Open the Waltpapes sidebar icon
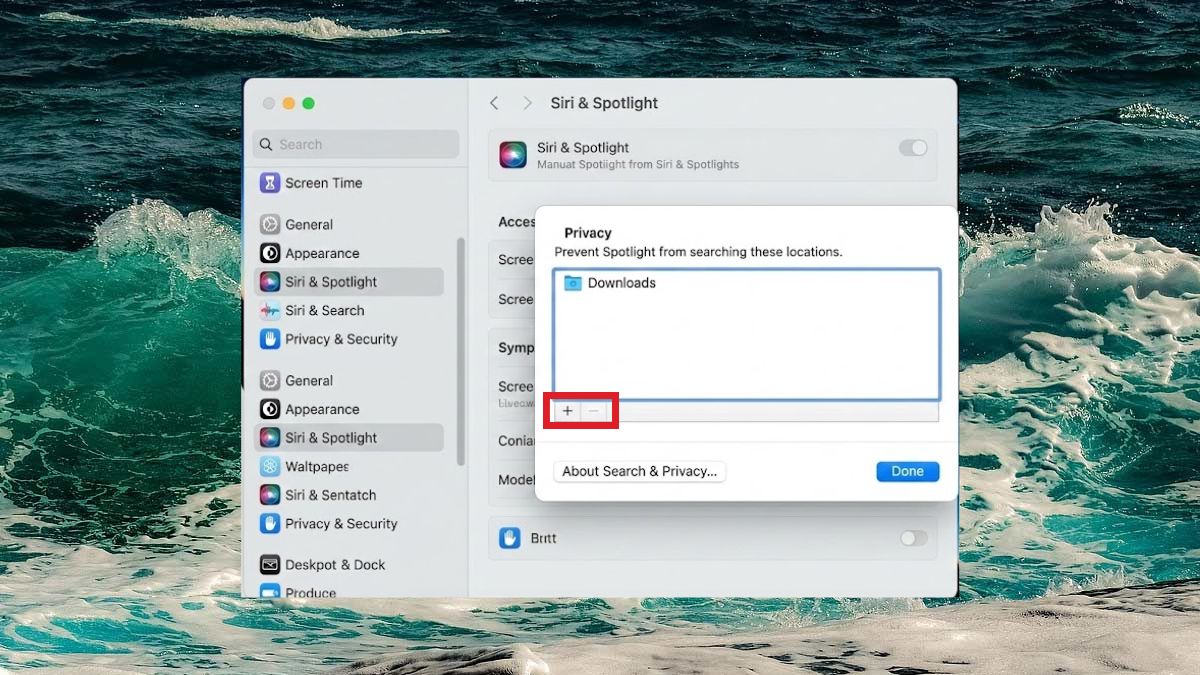Image resolution: width=1200 pixels, height=675 pixels. 270,467
